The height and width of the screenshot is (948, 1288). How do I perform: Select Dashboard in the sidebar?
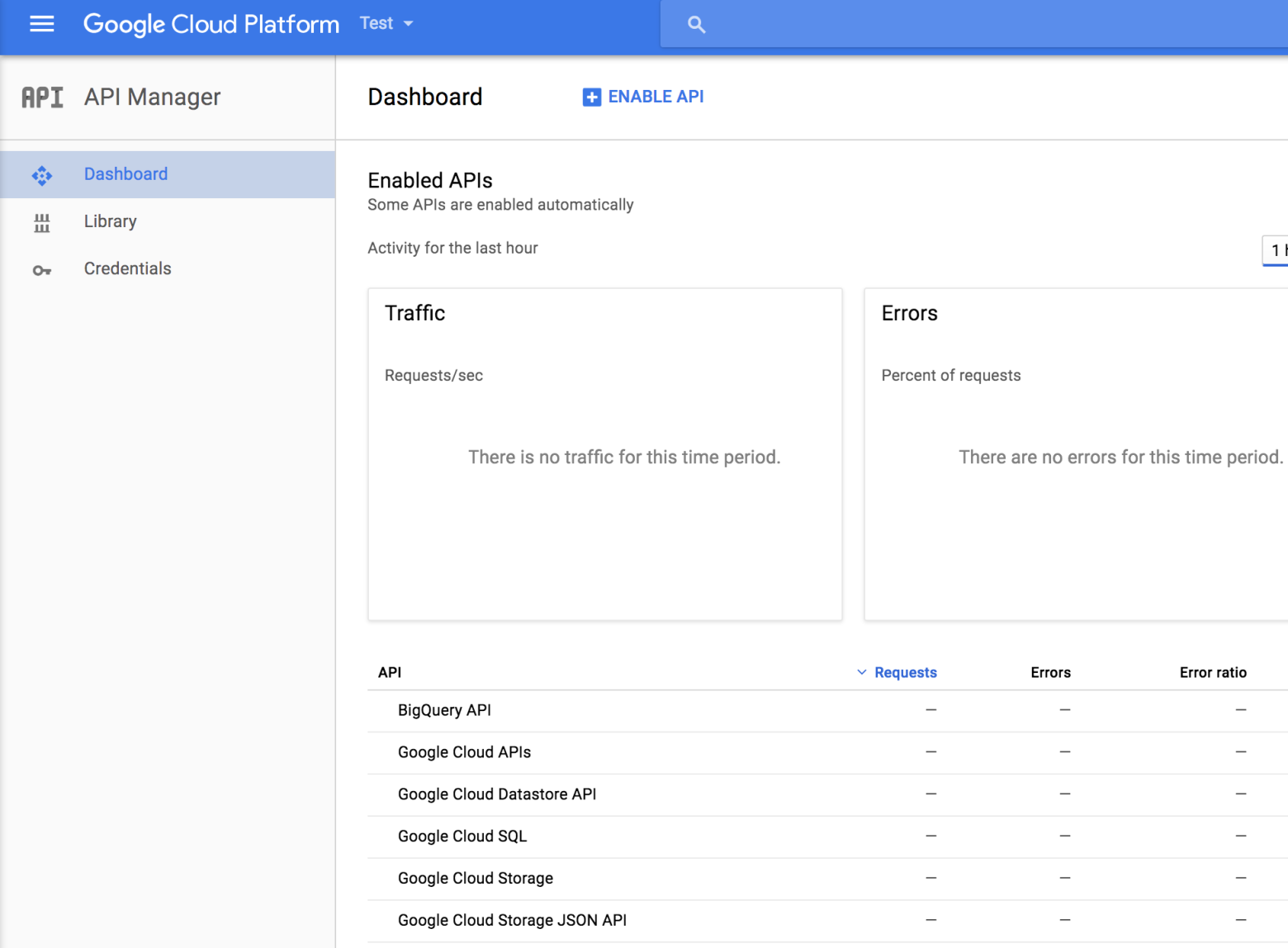[x=168, y=174]
